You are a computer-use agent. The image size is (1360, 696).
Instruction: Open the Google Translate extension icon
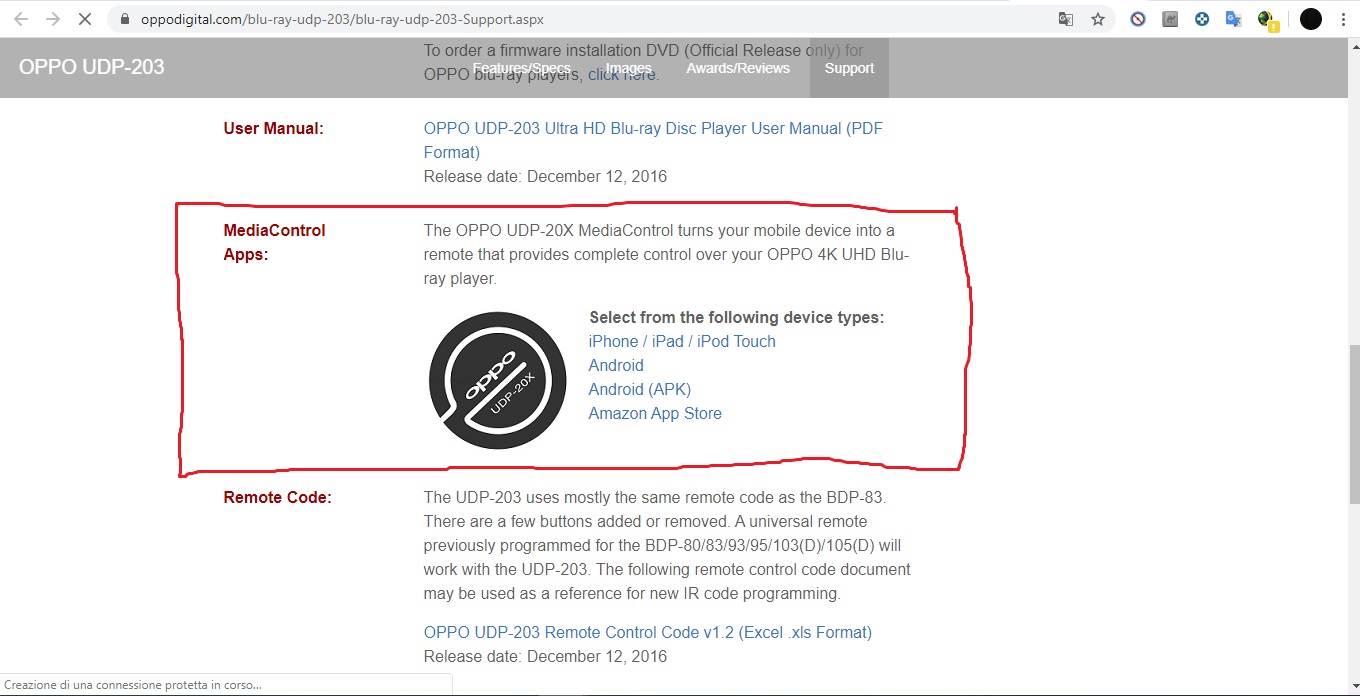[x=1234, y=19]
